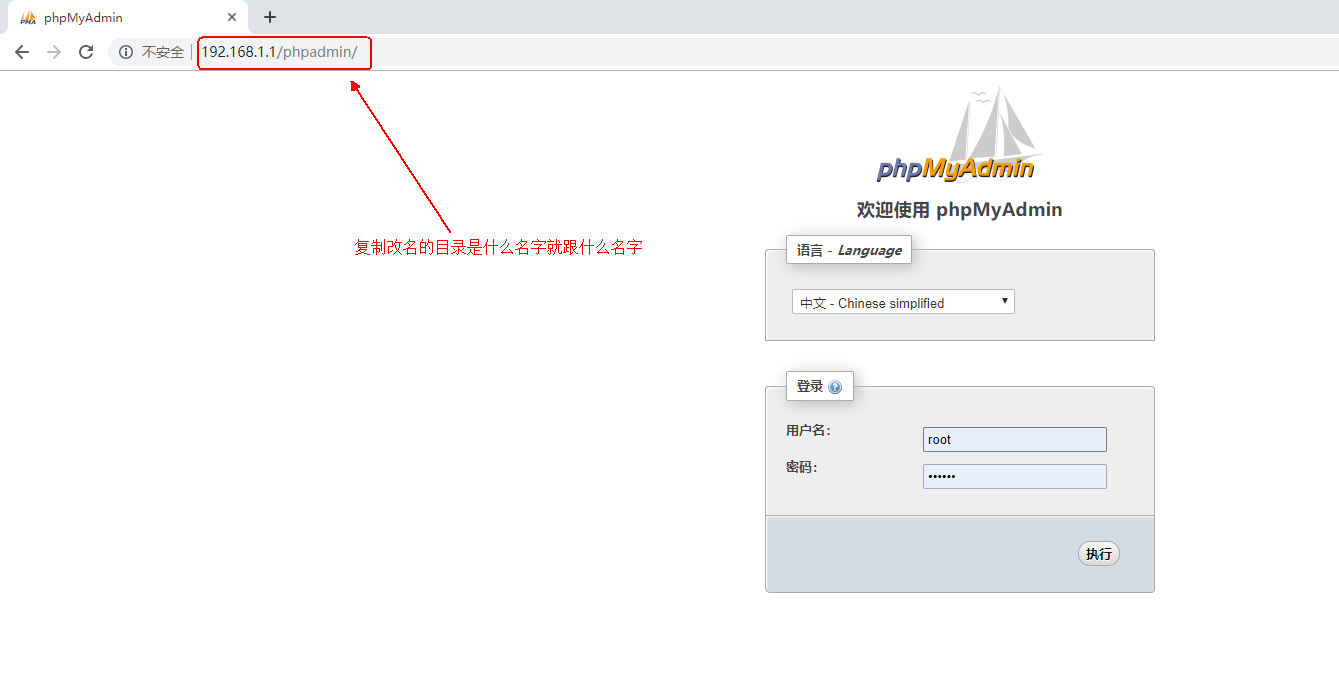Select 中文 - Chinese simplified in the combo box
Viewport: 1339px width, 691px height.
click(889, 302)
